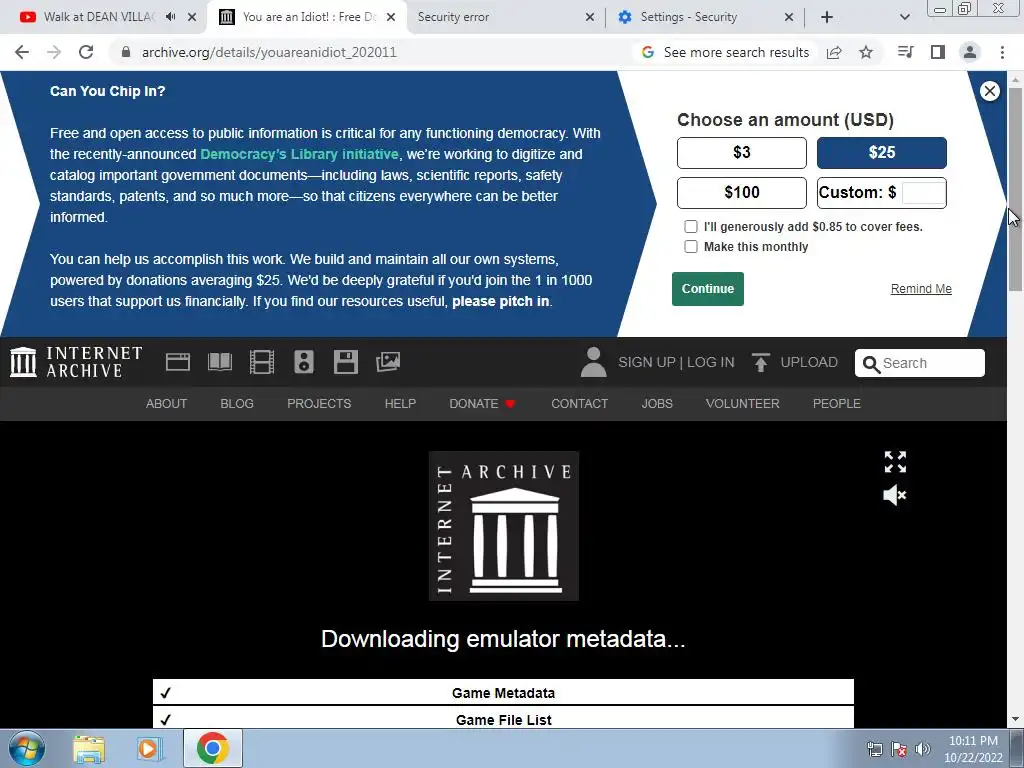This screenshot has width=1024, height=768.
Task: Open the CONTACT menu item
Action: 579,404
